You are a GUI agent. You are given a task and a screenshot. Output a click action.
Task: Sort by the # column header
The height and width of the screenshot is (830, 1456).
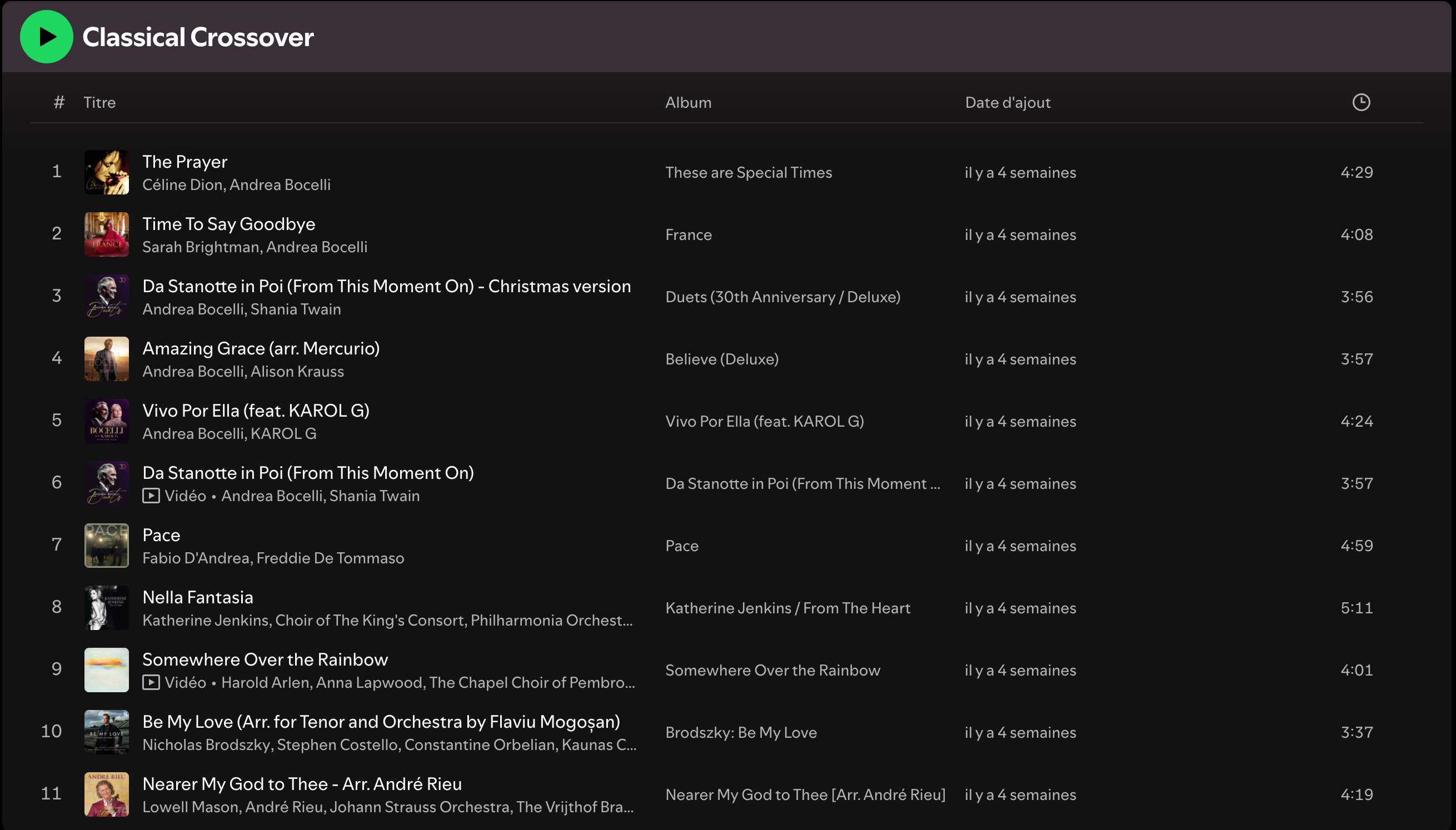pyautogui.click(x=59, y=103)
